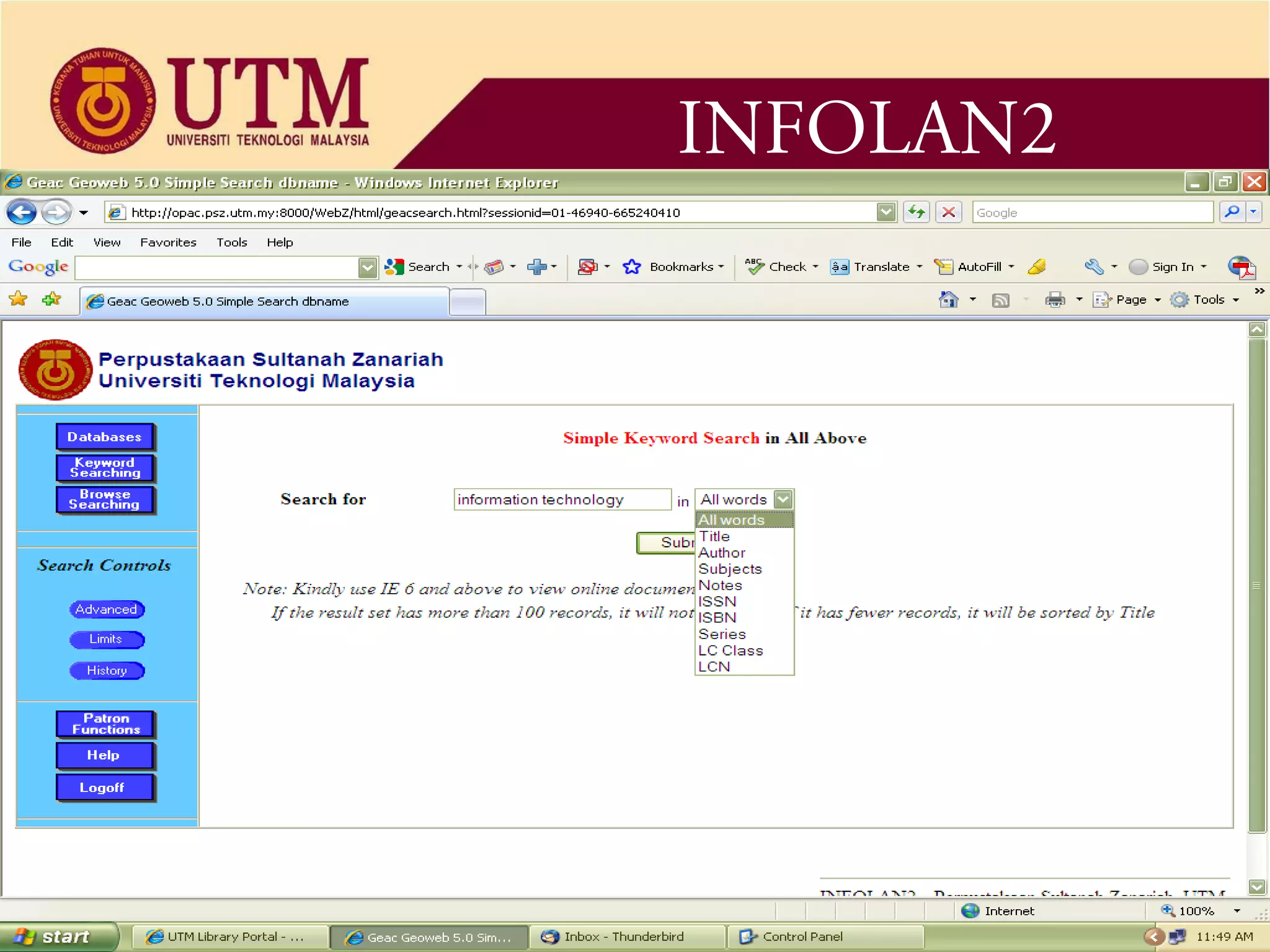The image size is (1270, 952).
Task: Click the red Stop loading icon
Action: tap(948, 213)
